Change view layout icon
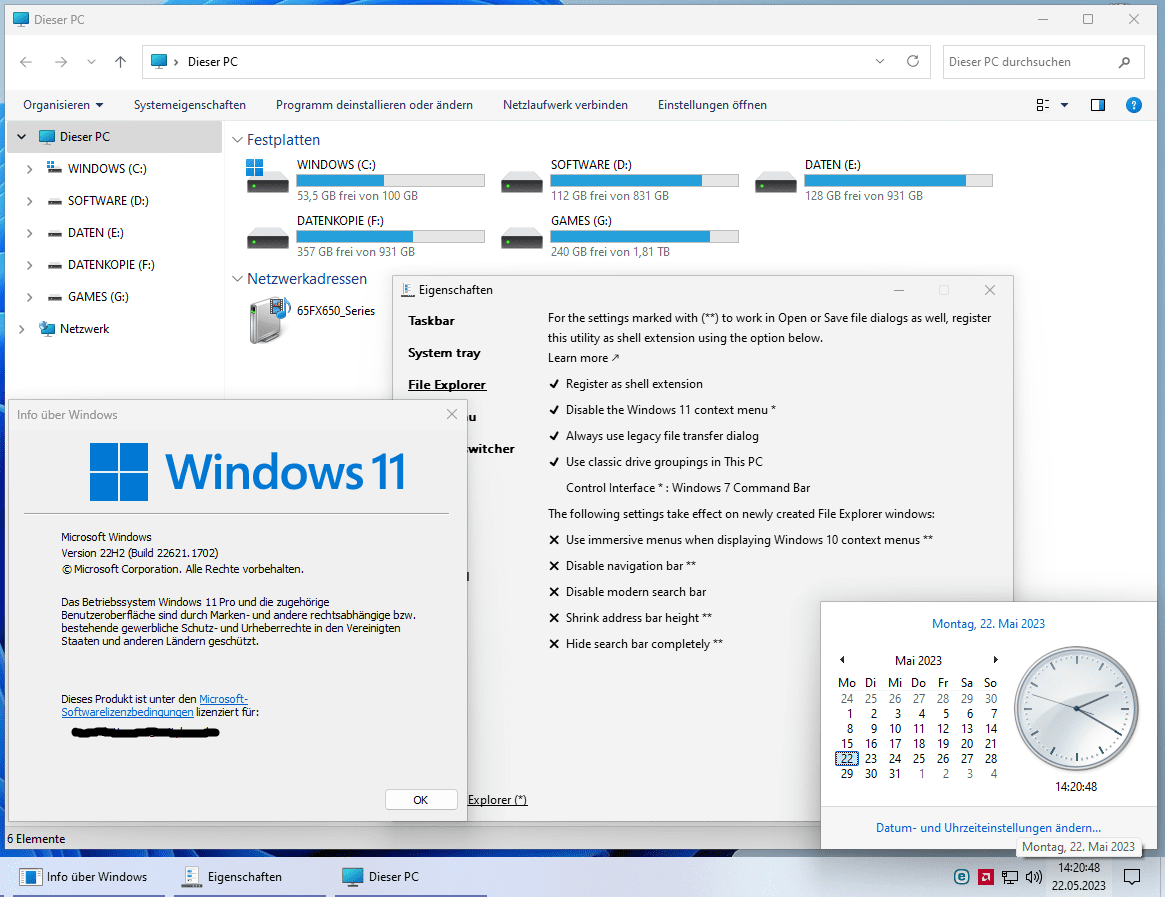Screen dimensions: 1165x897 pos(1043,105)
